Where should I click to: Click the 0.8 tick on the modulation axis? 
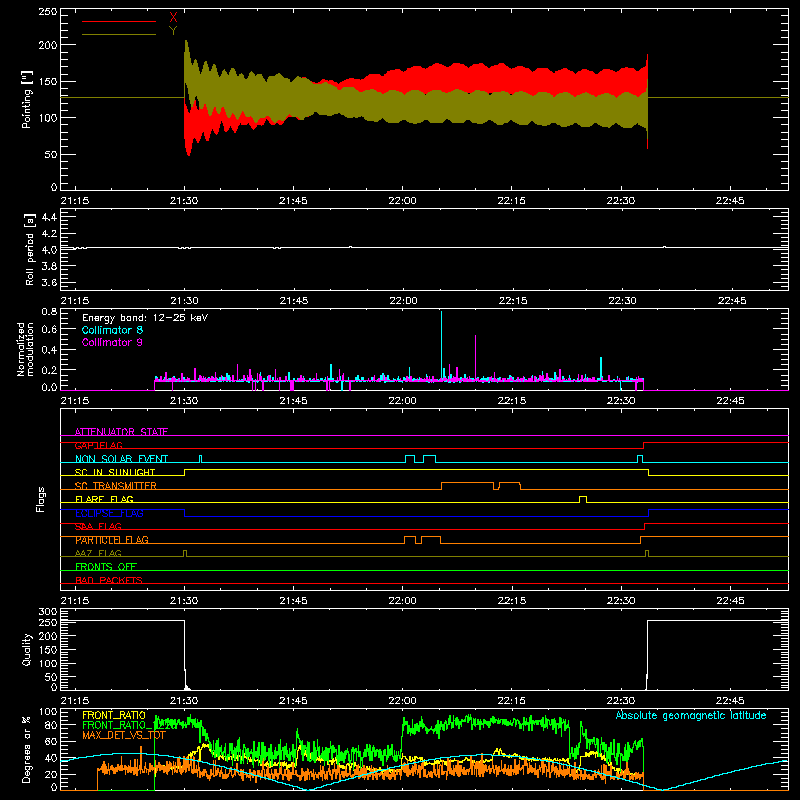point(49,311)
